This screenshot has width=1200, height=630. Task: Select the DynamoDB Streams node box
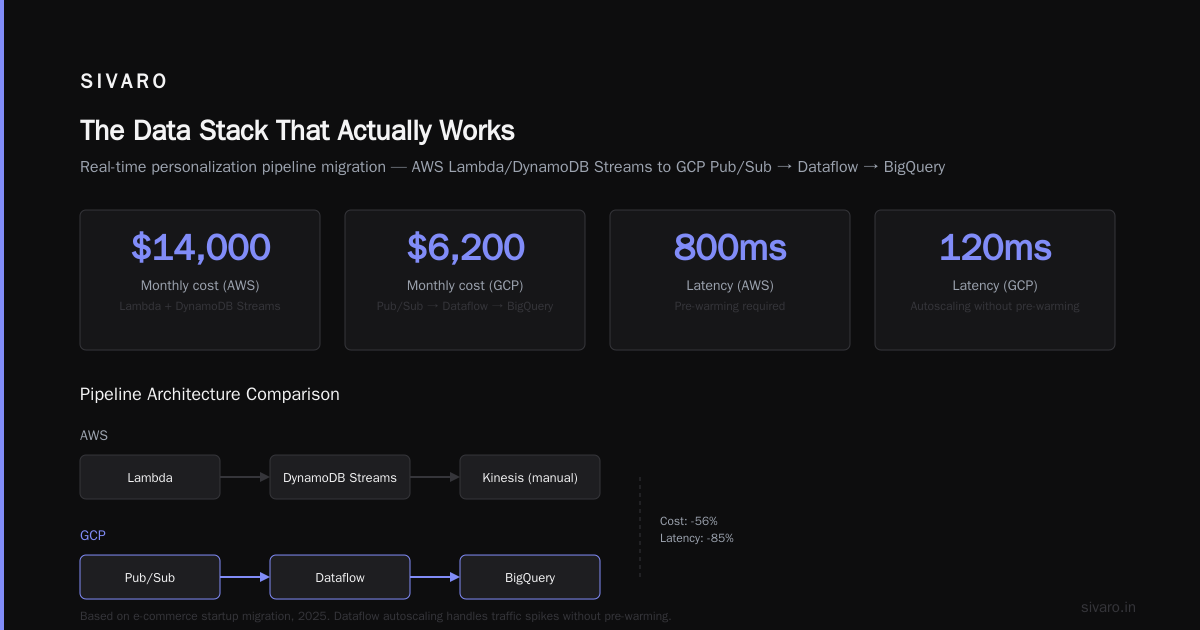click(x=340, y=477)
